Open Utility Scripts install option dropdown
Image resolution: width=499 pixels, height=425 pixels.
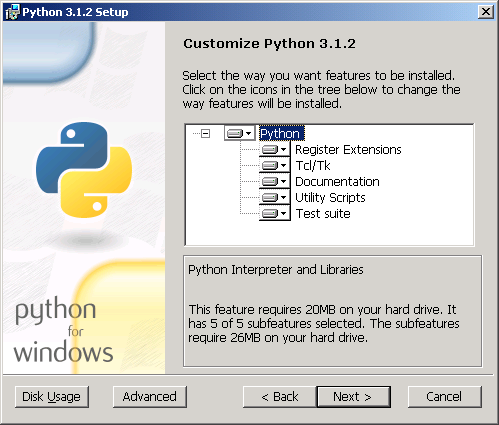click(x=275, y=197)
